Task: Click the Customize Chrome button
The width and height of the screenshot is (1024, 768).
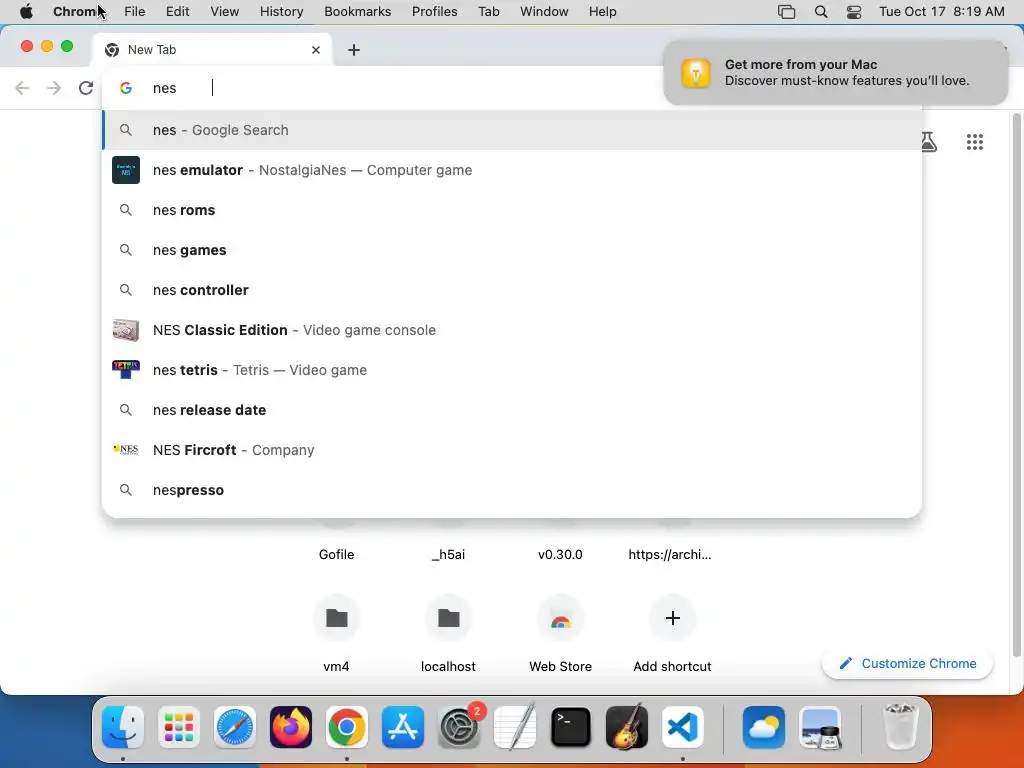Action: 908,664
